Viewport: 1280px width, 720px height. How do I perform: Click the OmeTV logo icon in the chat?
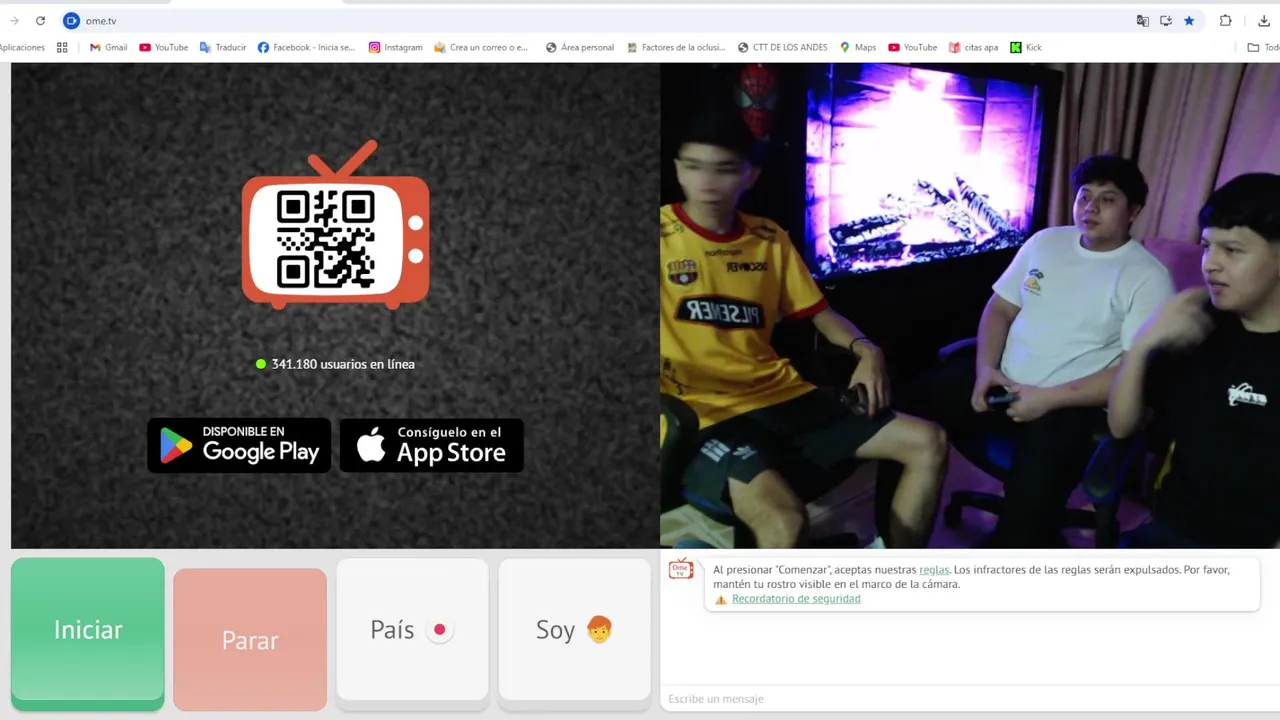[x=681, y=569]
